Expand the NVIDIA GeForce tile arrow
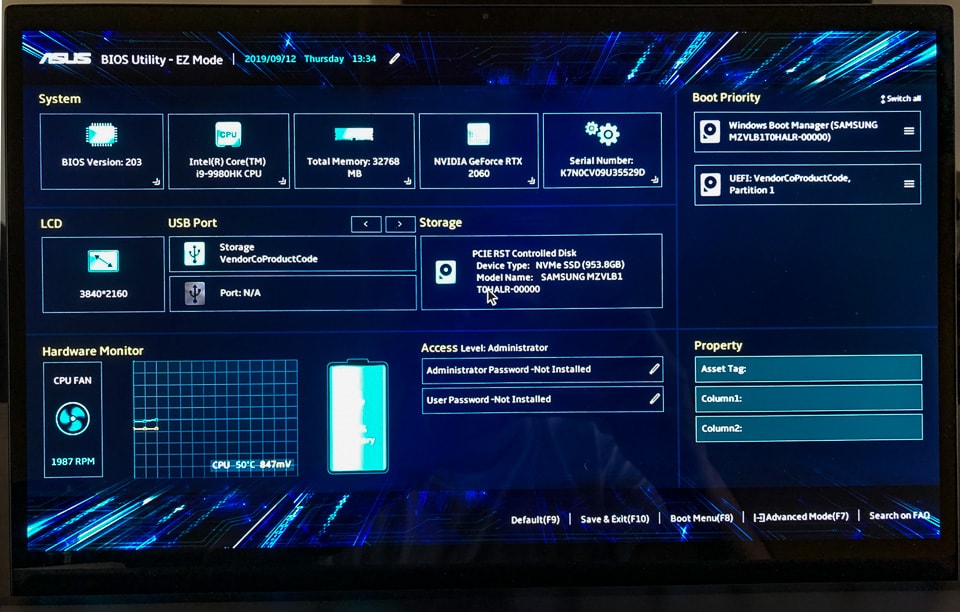 (x=531, y=181)
